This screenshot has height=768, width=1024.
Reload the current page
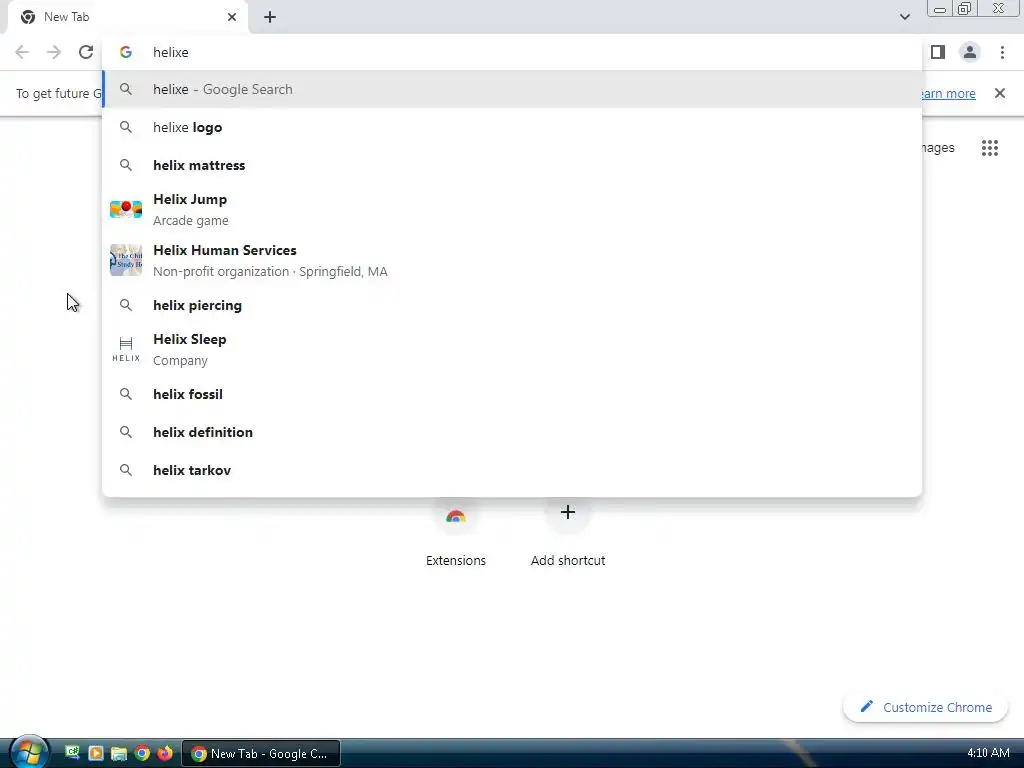pyautogui.click(x=86, y=52)
